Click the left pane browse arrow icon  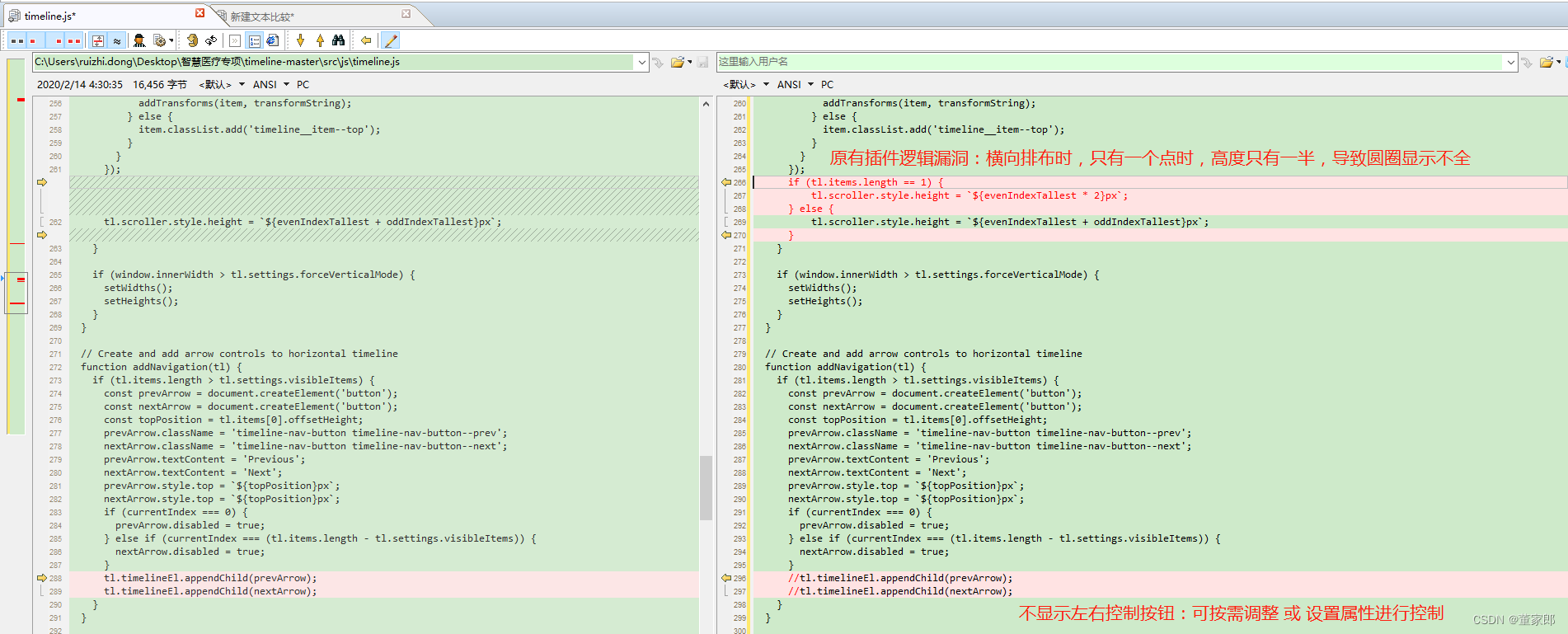coord(658,63)
